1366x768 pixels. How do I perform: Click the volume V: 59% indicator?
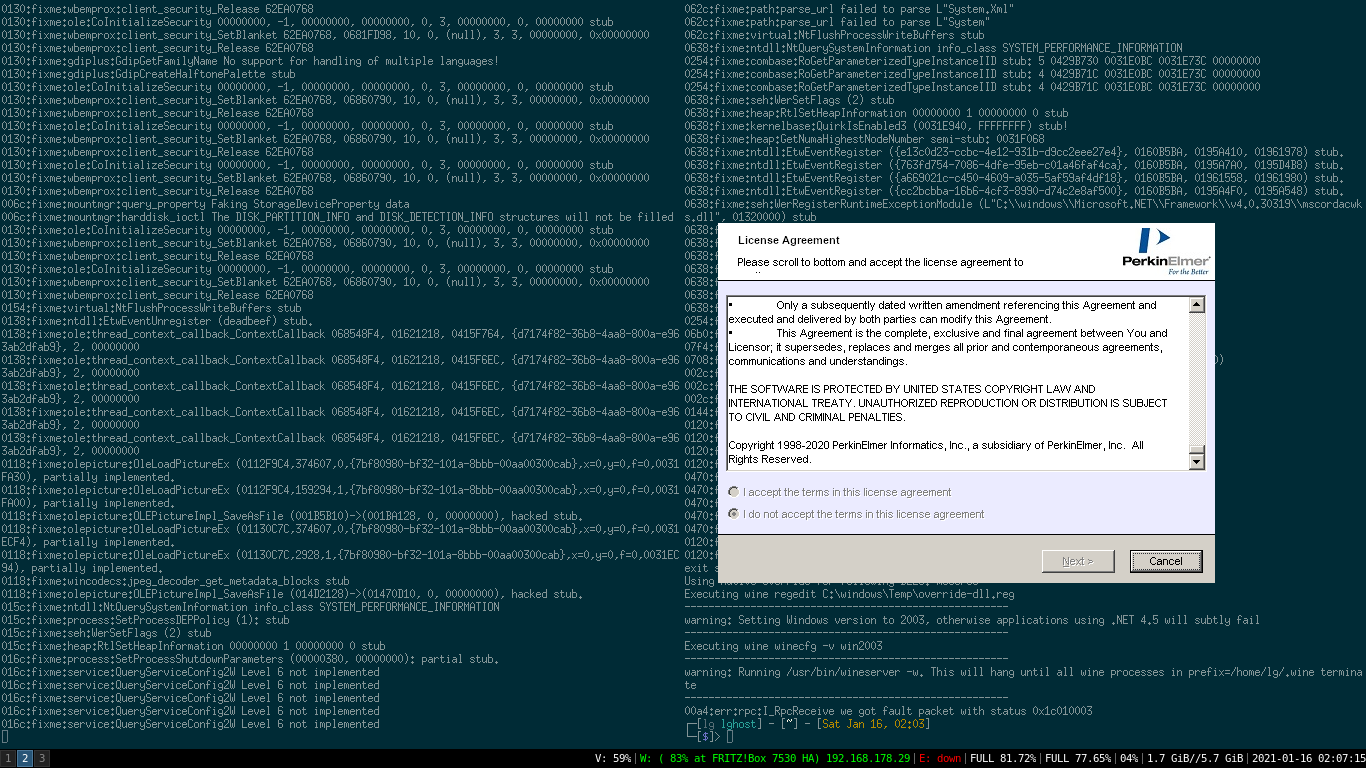(613, 758)
